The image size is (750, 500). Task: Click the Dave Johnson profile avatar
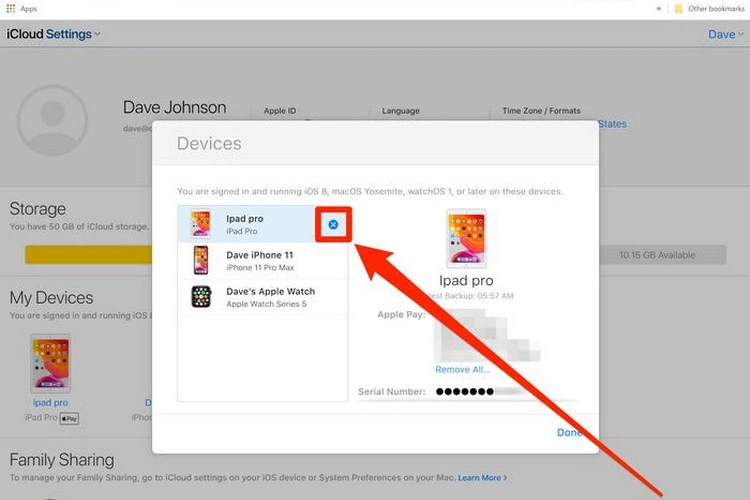pyautogui.click(x=52, y=121)
